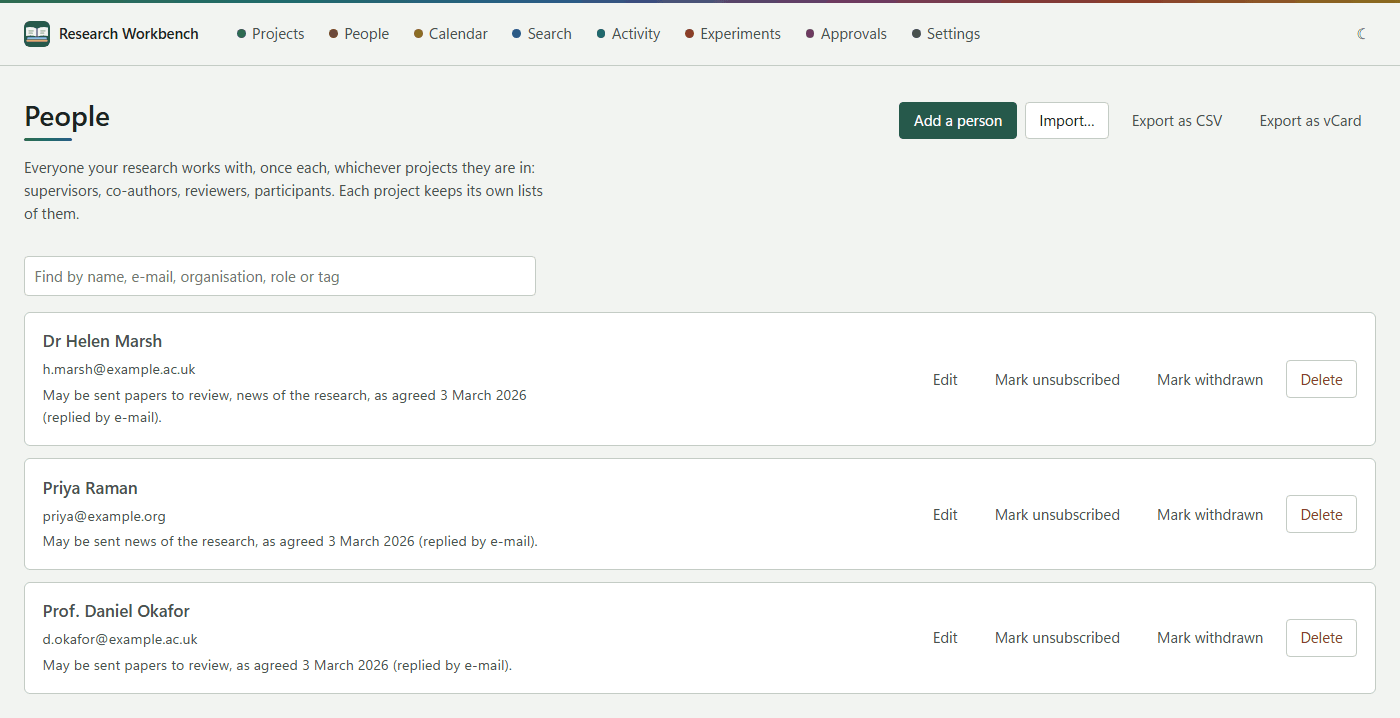Export people as vCard

coord(1310,121)
